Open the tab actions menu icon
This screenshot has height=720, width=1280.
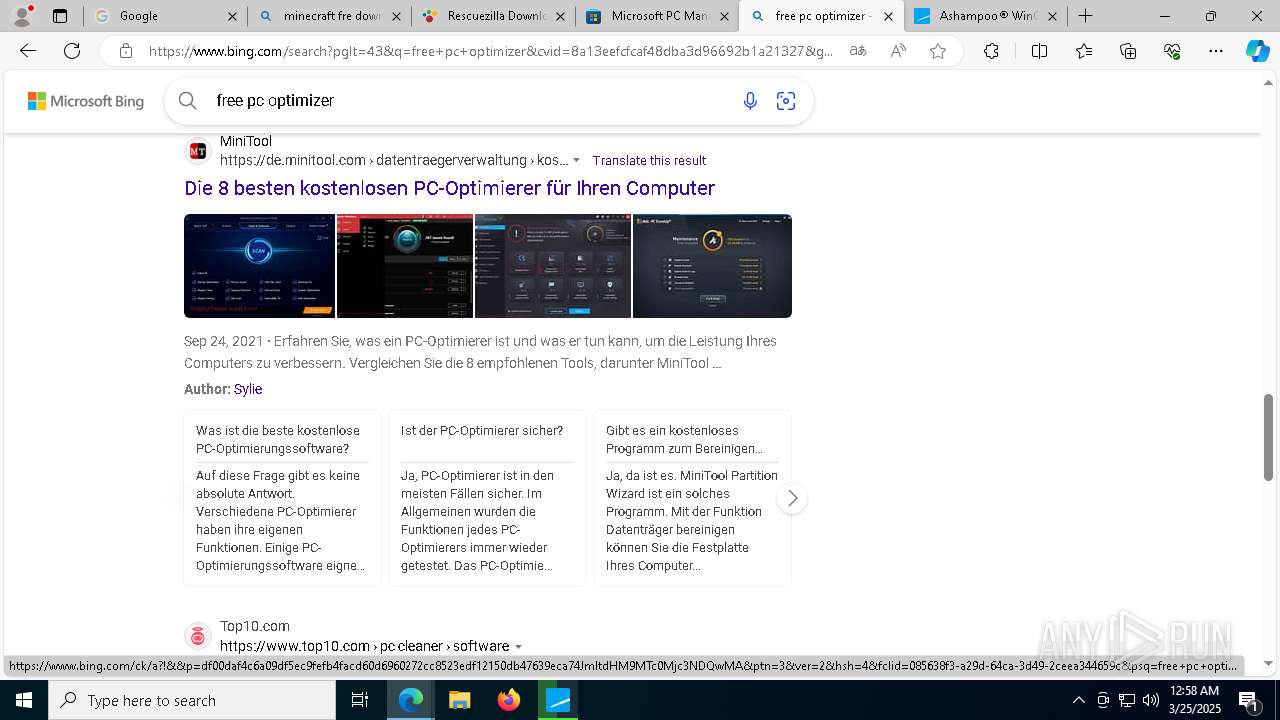click(x=60, y=16)
